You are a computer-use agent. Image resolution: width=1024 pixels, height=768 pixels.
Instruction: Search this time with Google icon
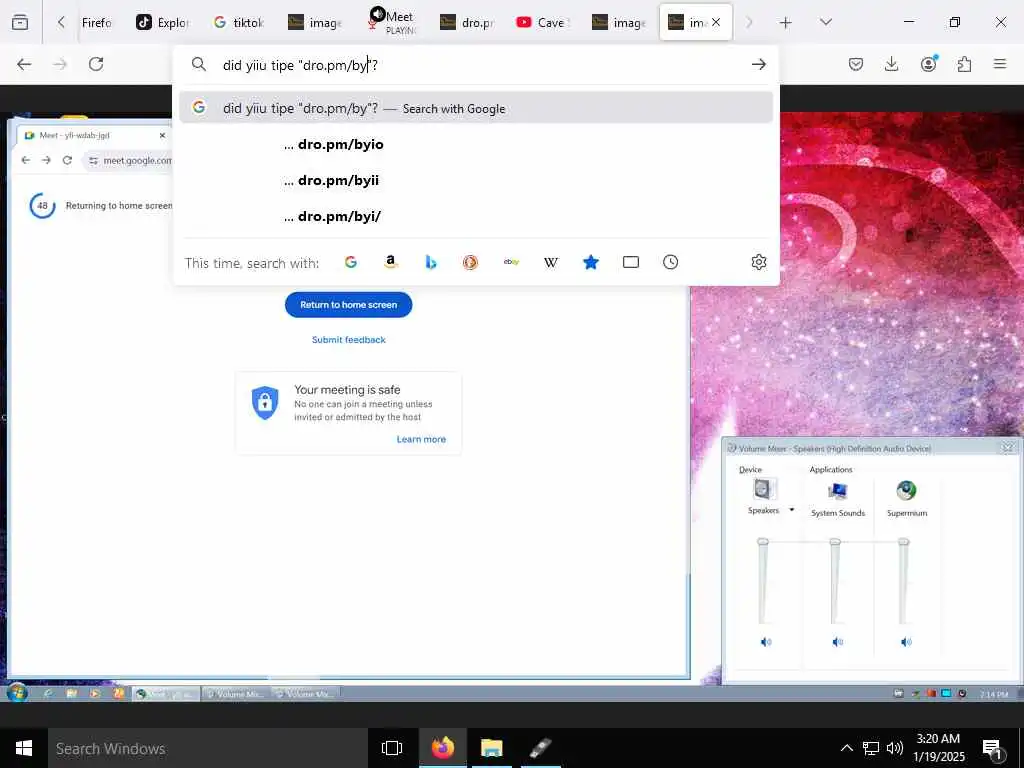pyautogui.click(x=351, y=262)
